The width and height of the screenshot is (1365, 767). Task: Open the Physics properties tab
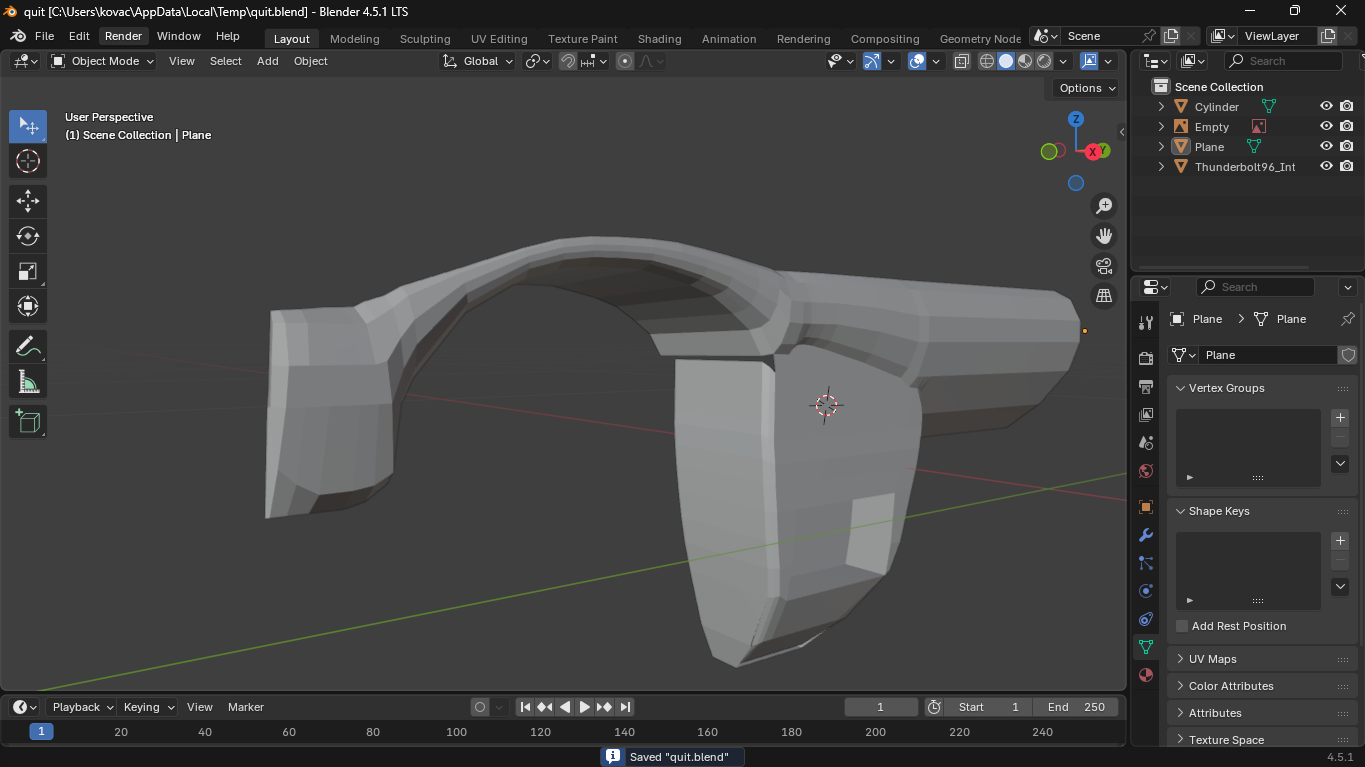point(1146,591)
